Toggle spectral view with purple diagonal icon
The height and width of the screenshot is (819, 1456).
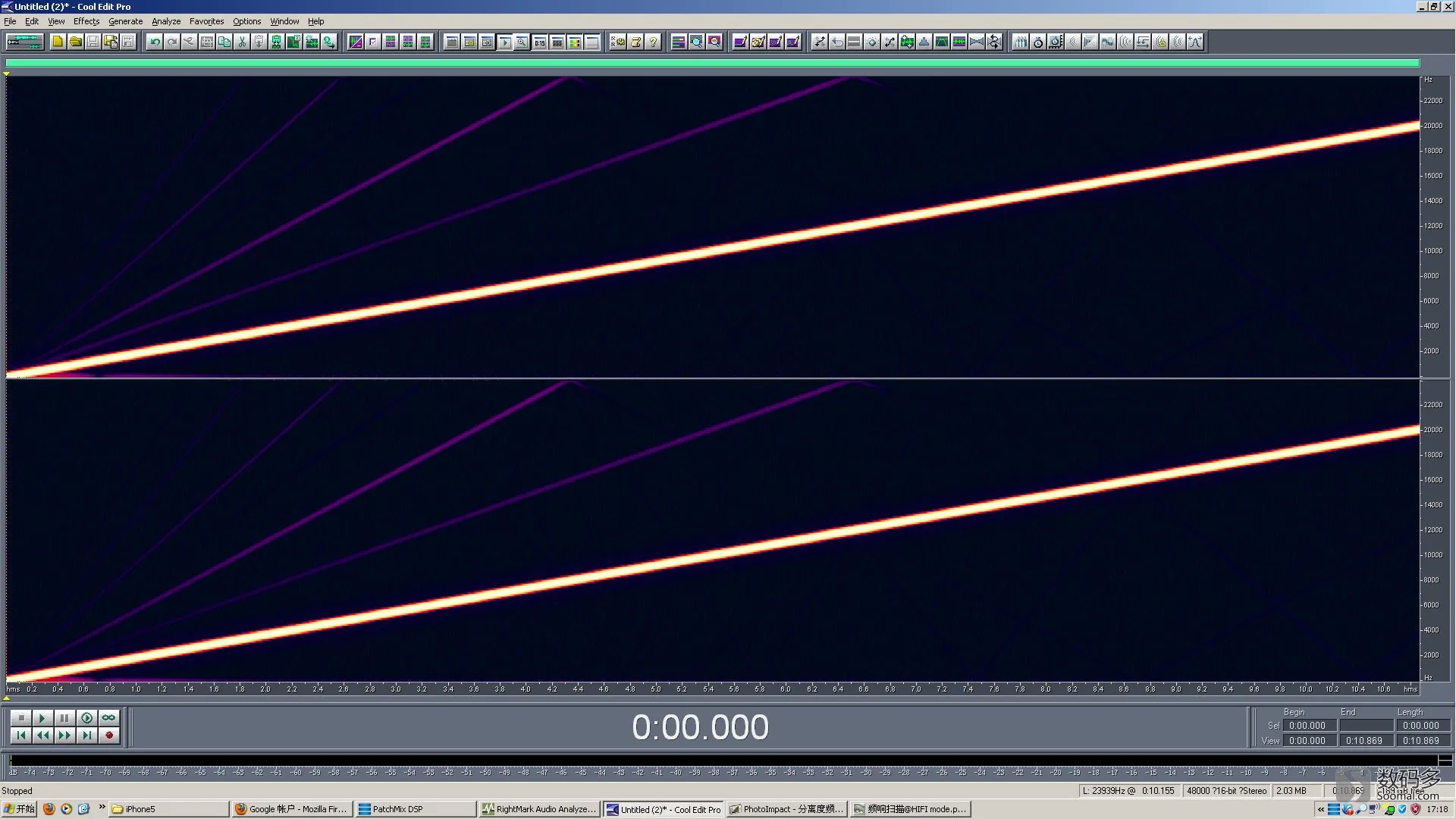click(x=356, y=42)
